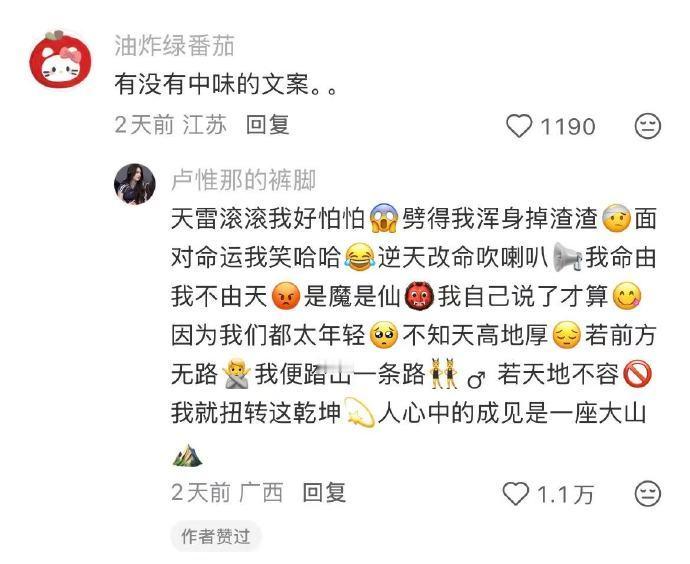This screenshot has height=564, width=690.
Task: Like the comment with 1190 likes
Action: click(519, 126)
